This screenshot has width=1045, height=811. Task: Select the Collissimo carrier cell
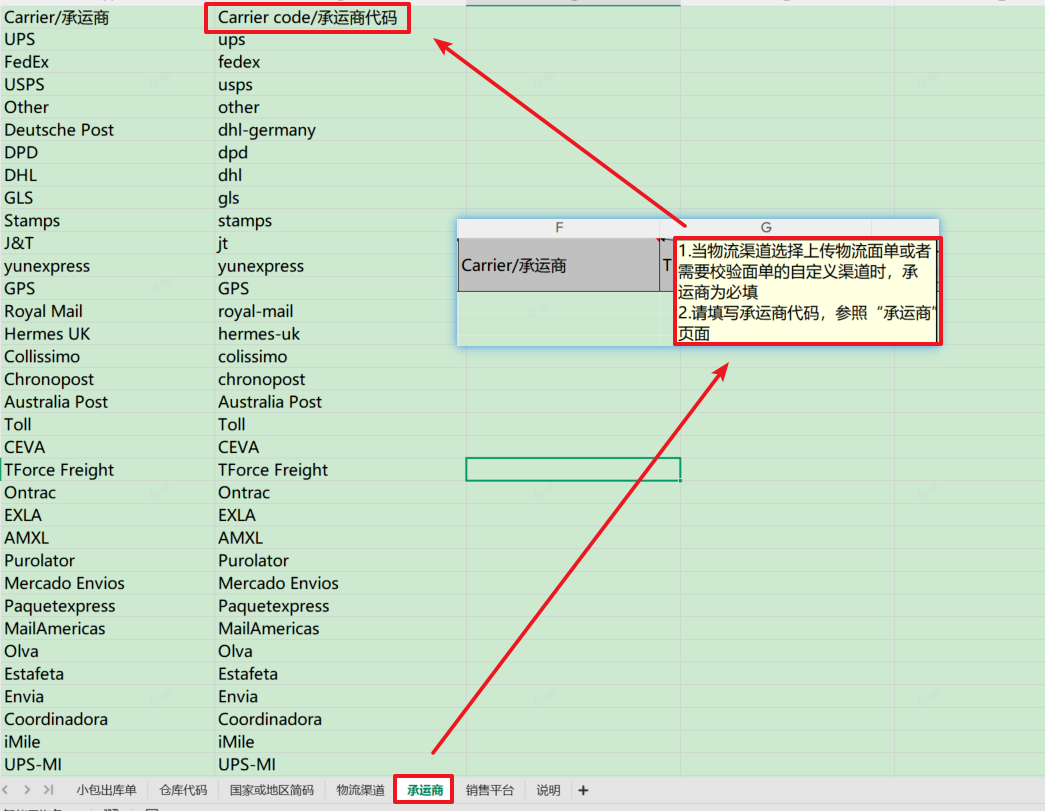pos(107,357)
